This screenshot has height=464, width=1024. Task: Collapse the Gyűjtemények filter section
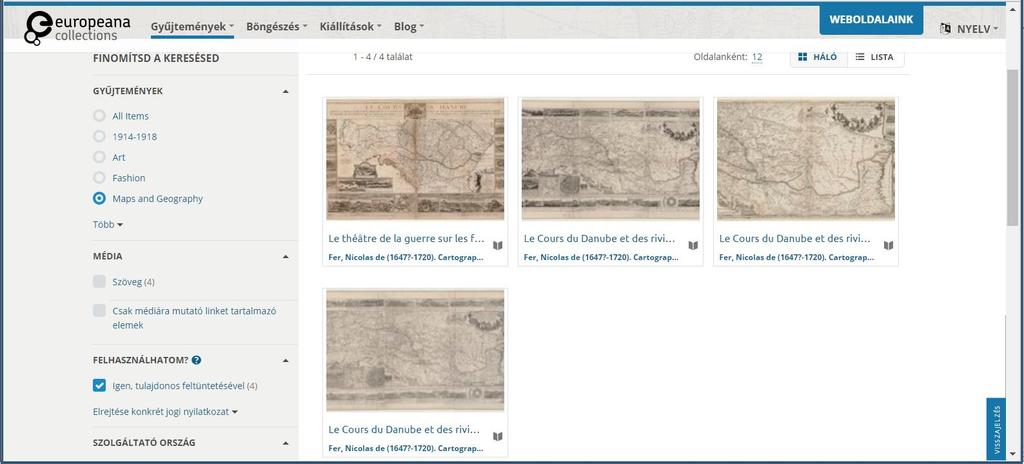point(285,91)
